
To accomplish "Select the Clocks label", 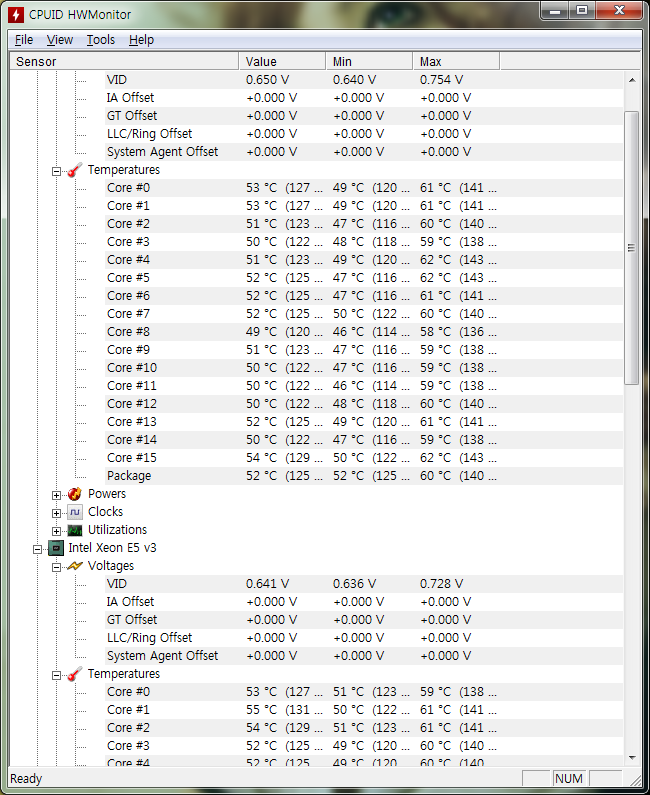I will point(105,512).
